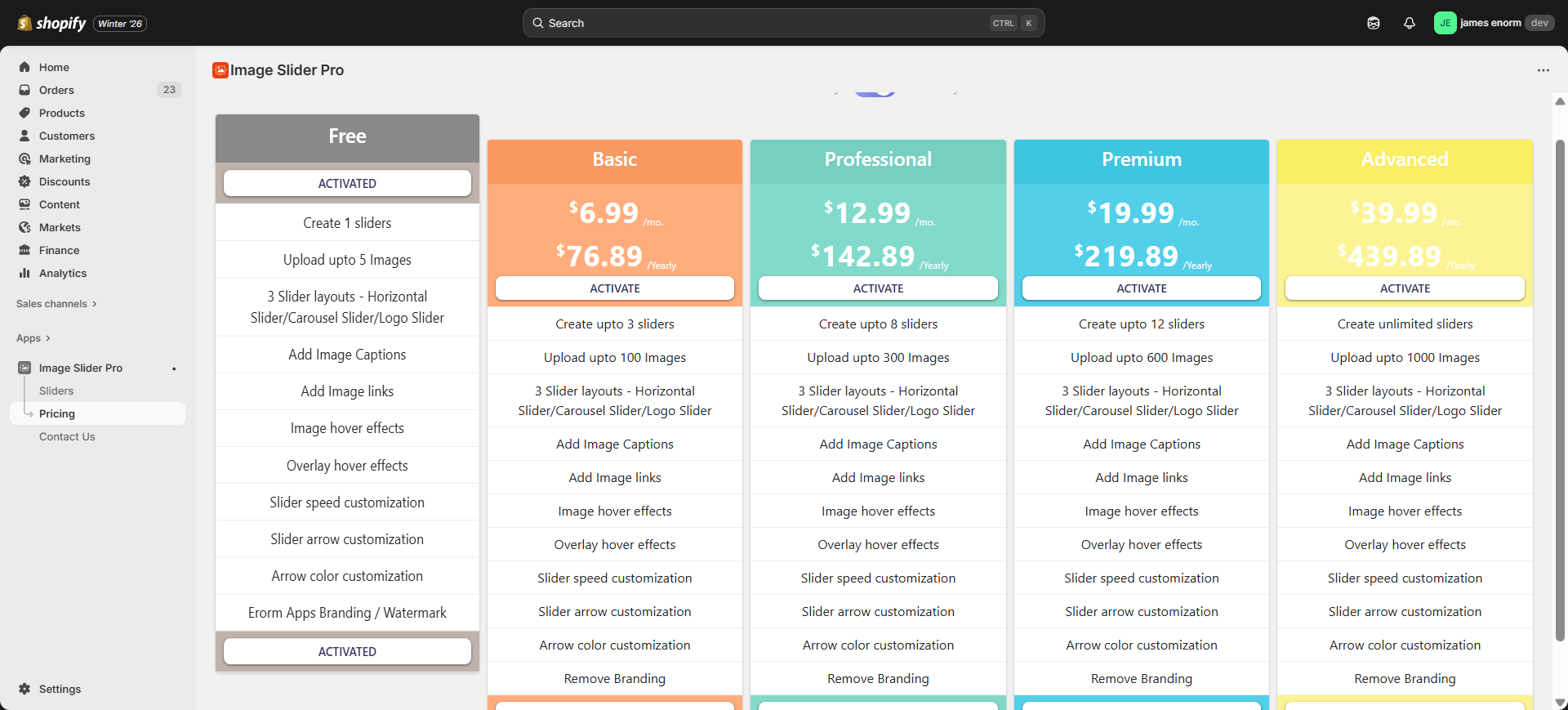
Task: Open Sidekick assistant icon in top bar
Action: [x=1373, y=23]
